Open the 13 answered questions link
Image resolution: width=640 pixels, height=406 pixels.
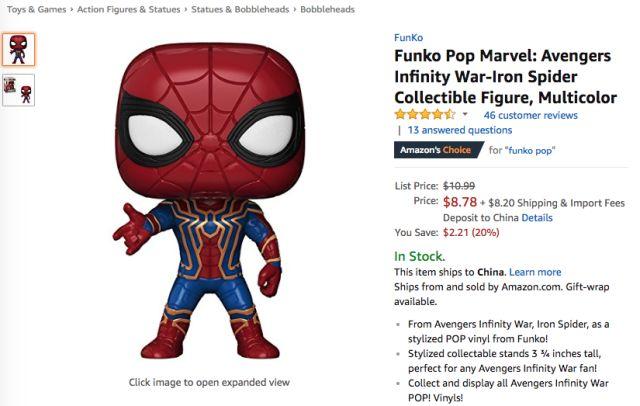click(x=459, y=130)
